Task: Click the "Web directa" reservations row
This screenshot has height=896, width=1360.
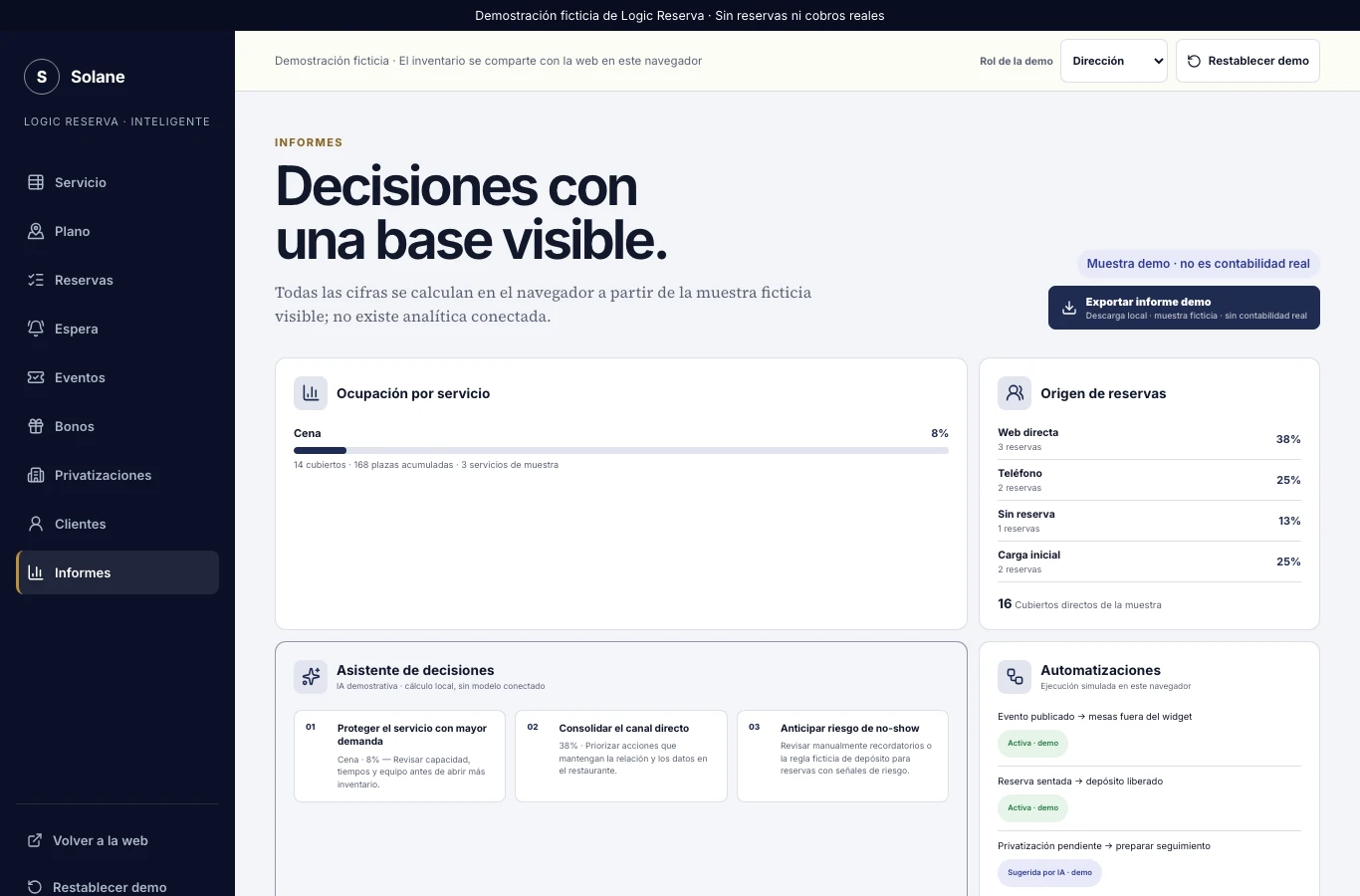Action: (x=1149, y=439)
